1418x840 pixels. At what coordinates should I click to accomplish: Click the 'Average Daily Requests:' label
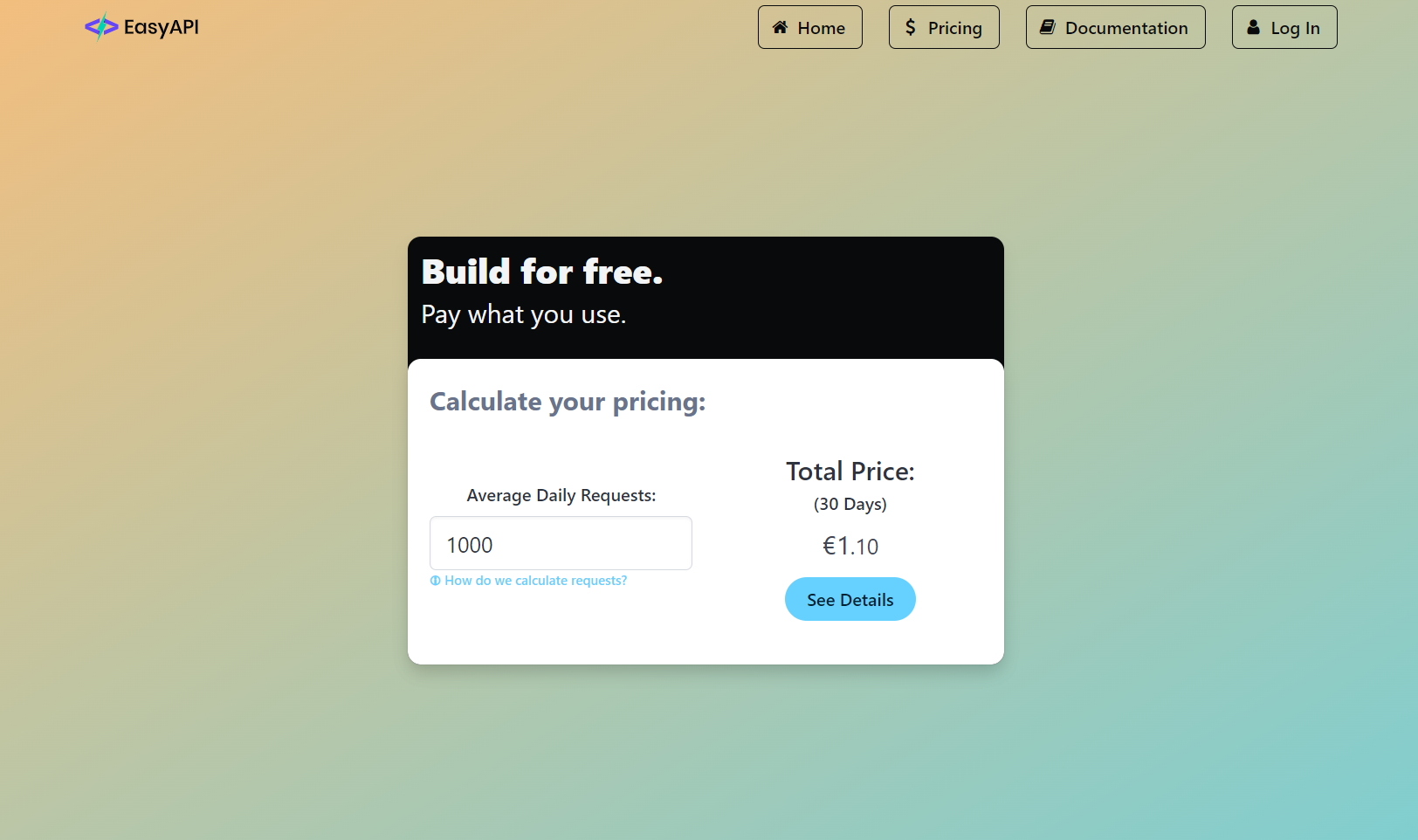[561, 495]
